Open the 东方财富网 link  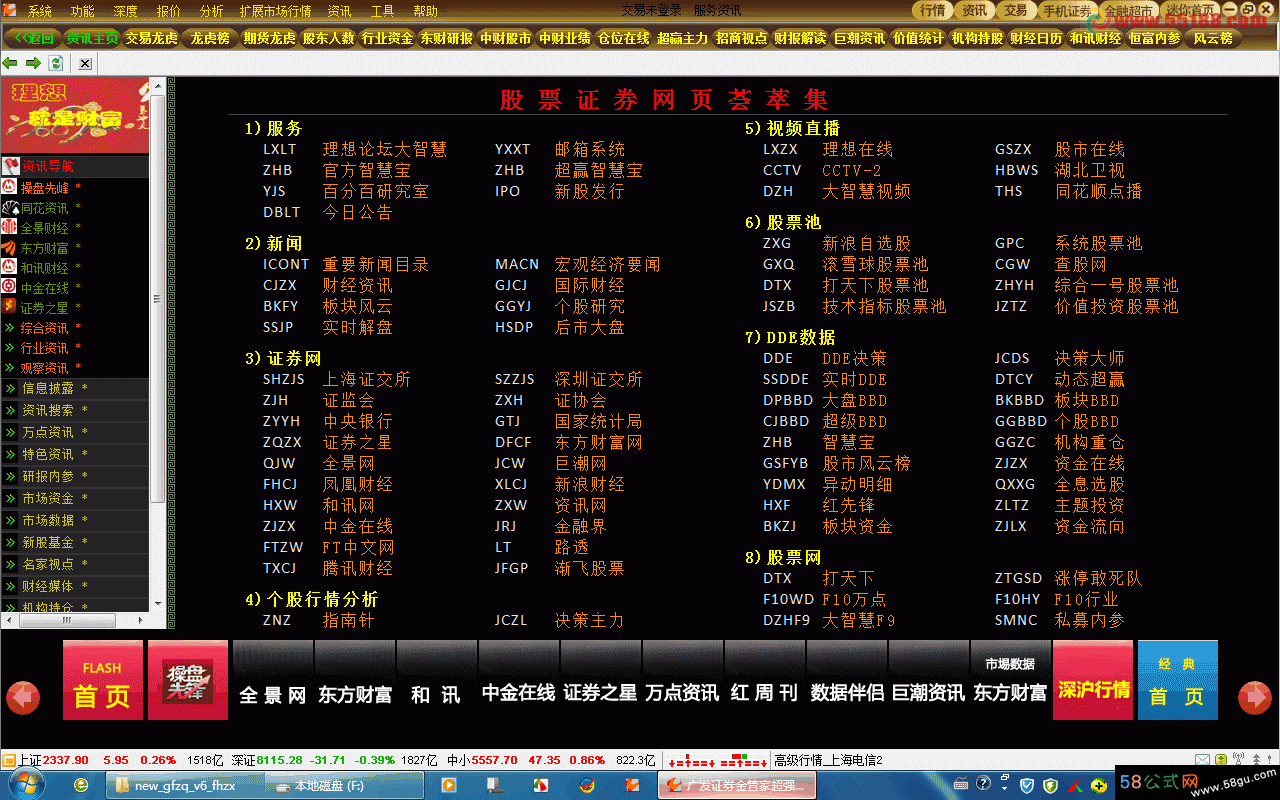point(599,442)
